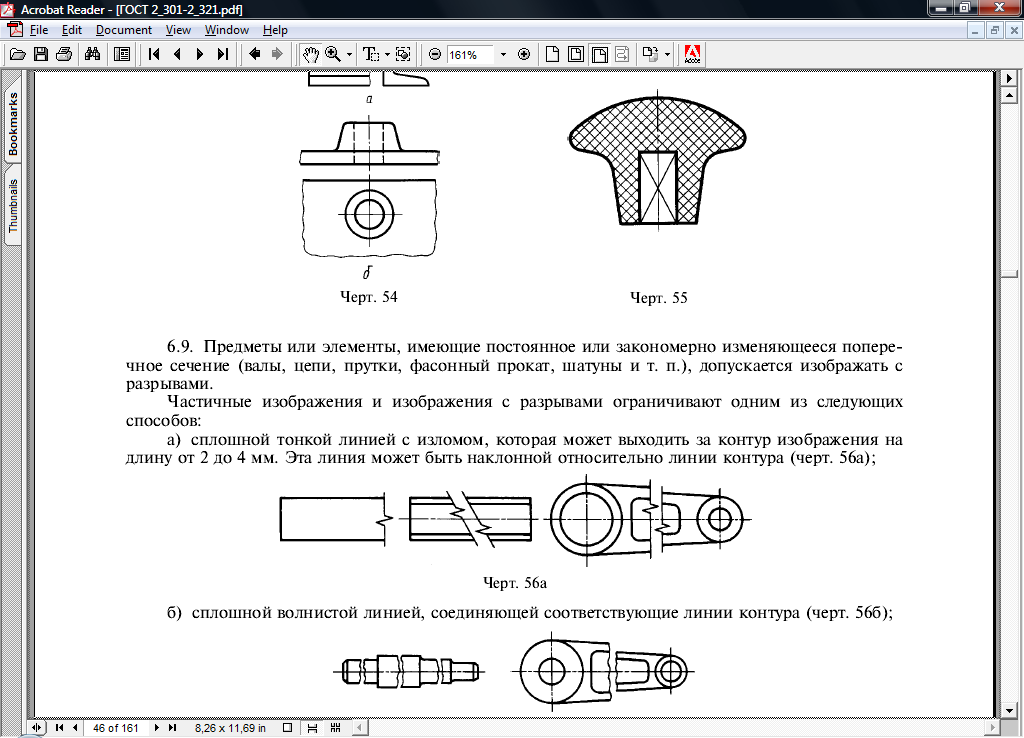1024x738 pixels.
Task: Click the zoom in plus button
Action: (524, 54)
